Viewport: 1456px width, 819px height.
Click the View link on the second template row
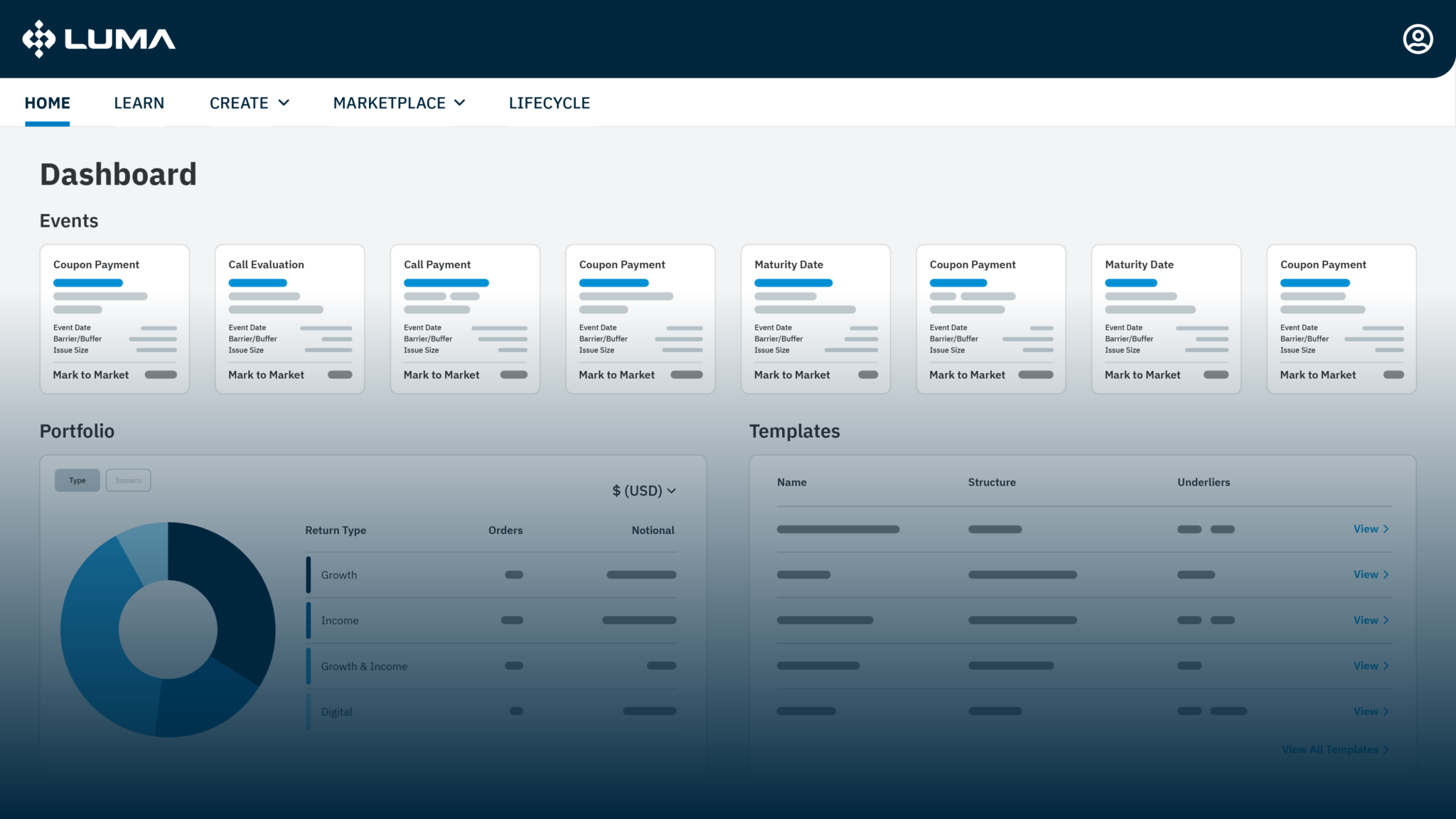click(x=1366, y=574)
